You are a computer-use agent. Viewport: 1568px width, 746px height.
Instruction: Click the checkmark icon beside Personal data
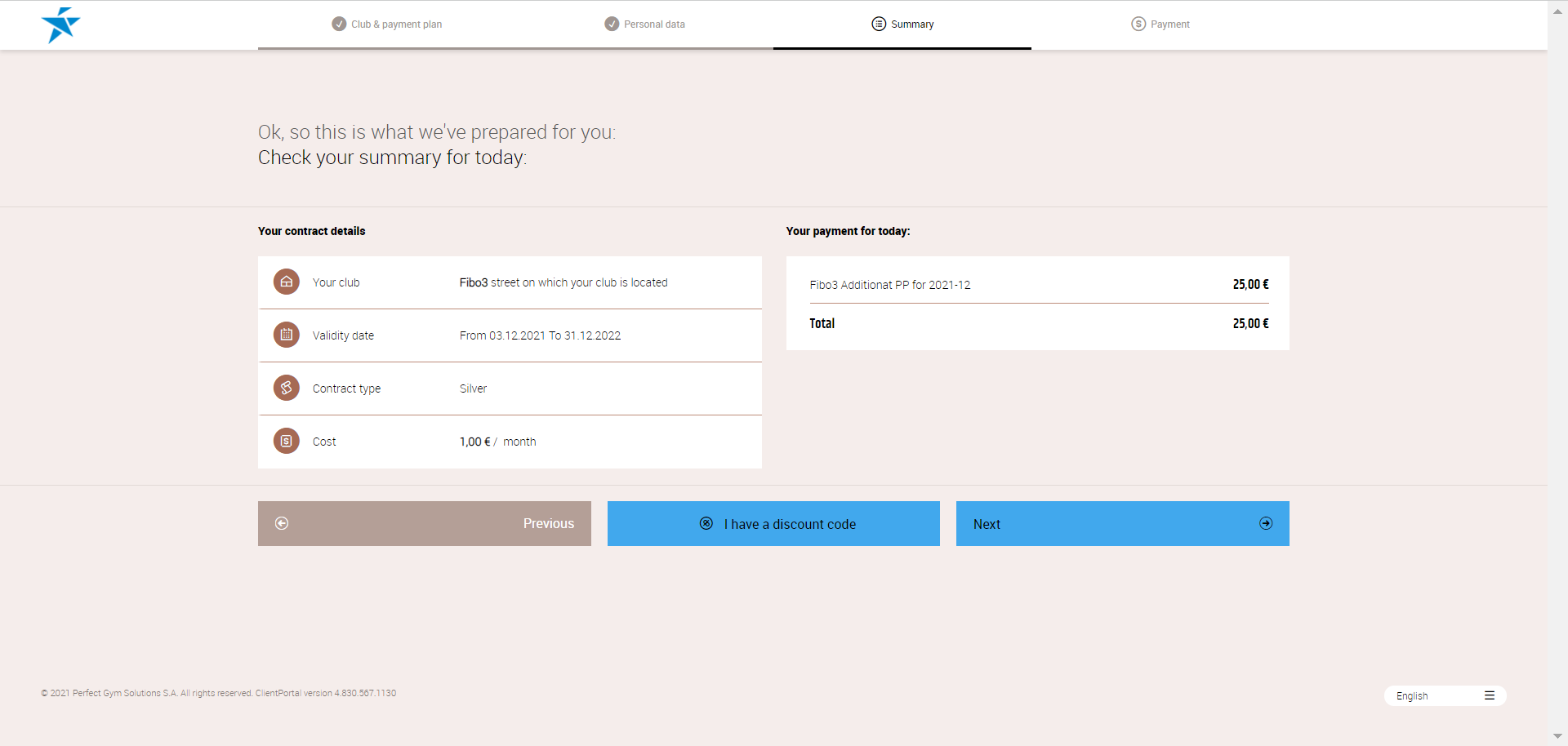612,24
